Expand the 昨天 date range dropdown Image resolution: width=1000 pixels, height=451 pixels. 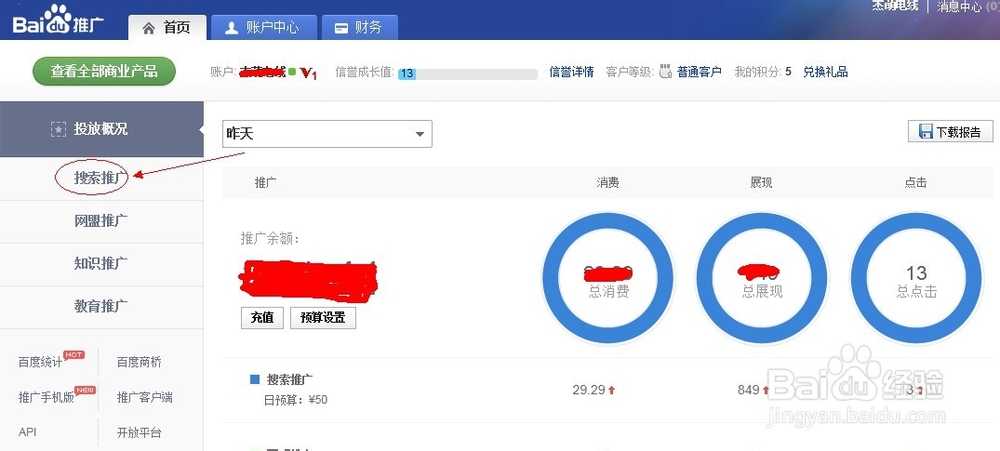(327, 134)
